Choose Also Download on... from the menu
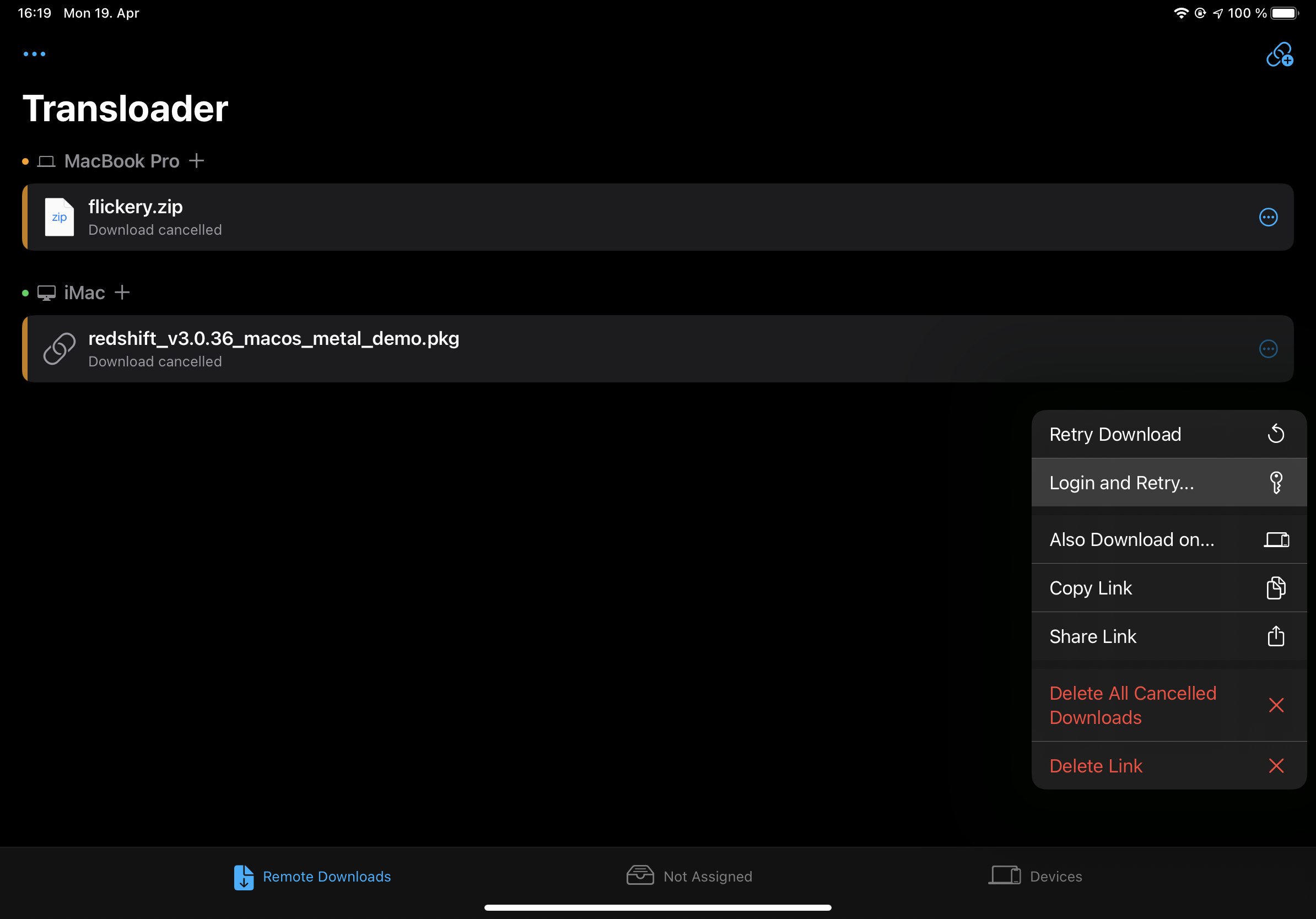 point(1131,539)
